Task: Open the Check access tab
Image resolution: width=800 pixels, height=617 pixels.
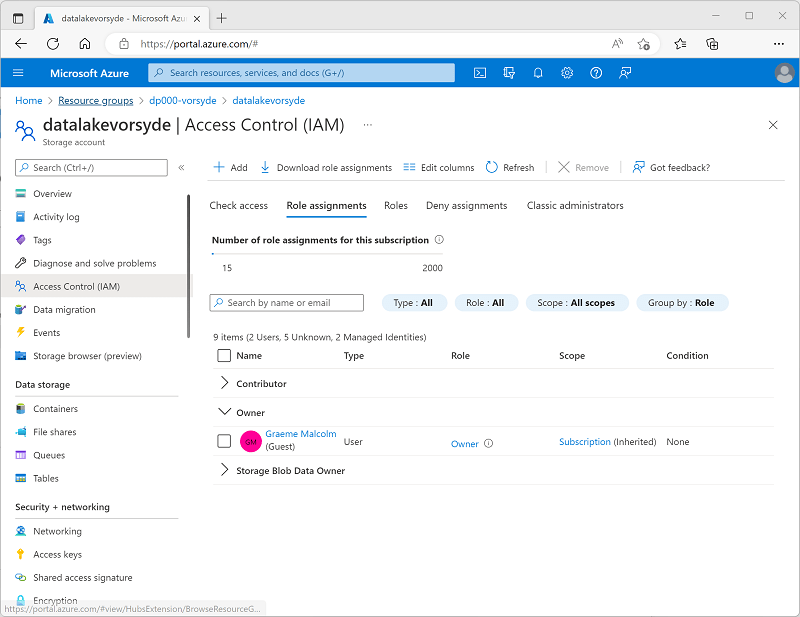Action: pyautogui.click(x=238, y=205)
